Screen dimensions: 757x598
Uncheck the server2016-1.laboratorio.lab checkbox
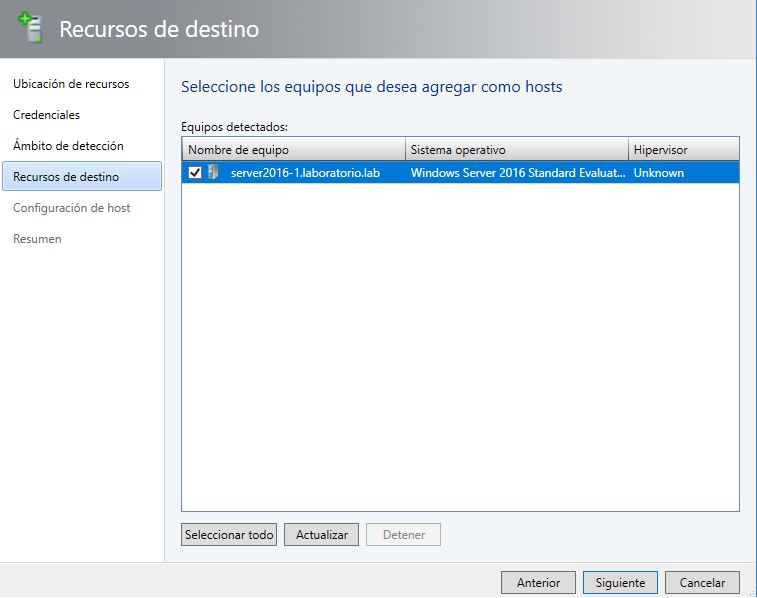pyautogui.click(x=195, y=172)
